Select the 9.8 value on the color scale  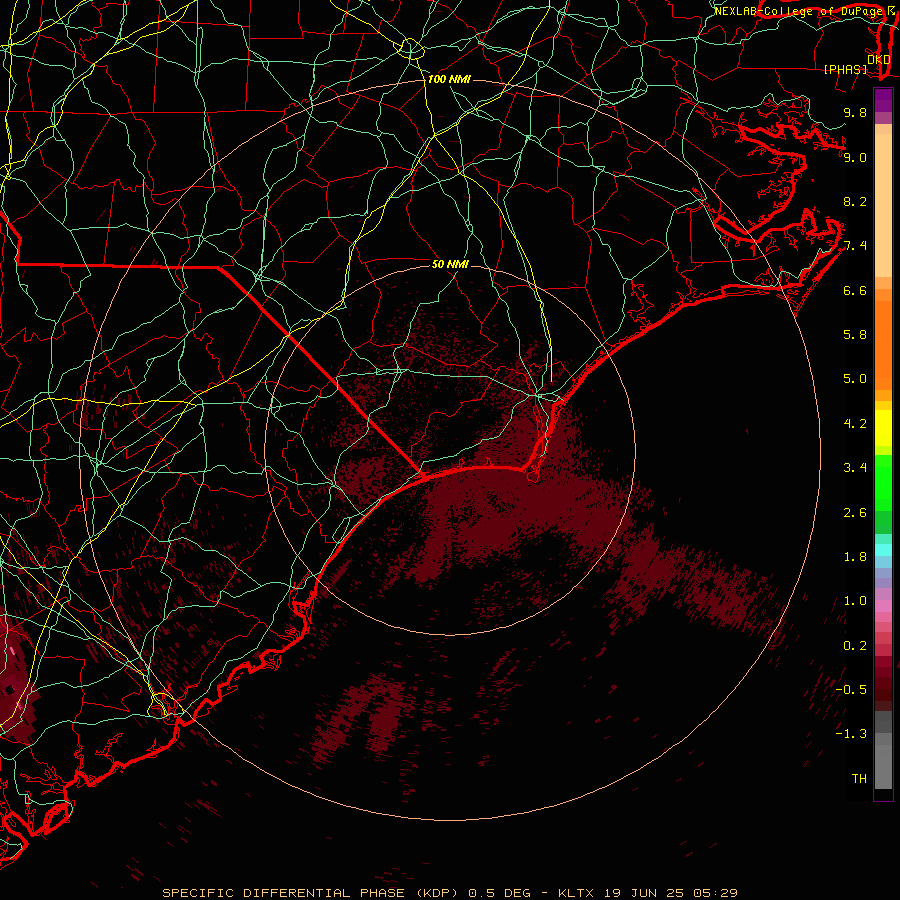click(x=855, y=113)
